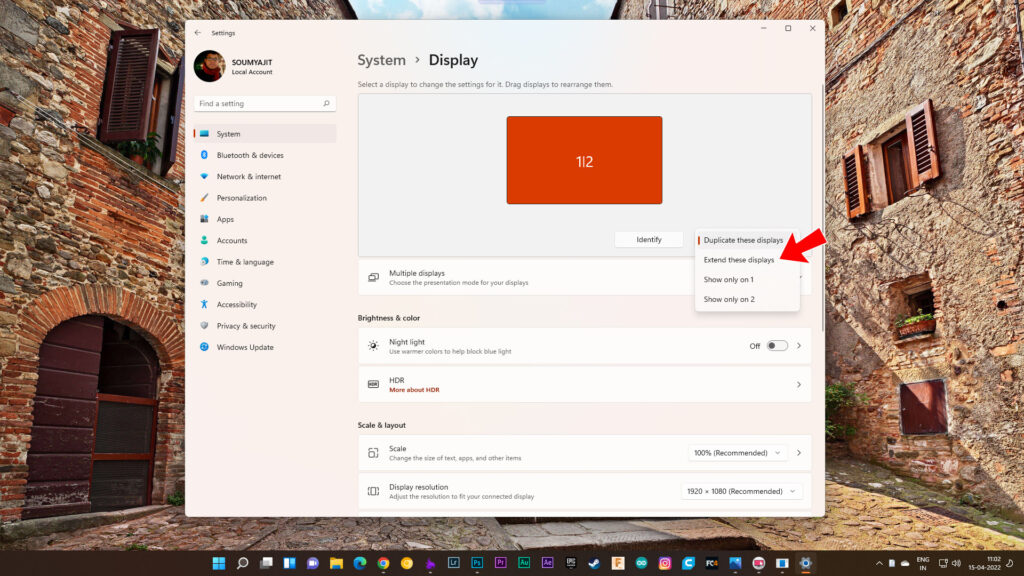Open Steam from the taskbar
The height and width of the screenshot is (576, 1024).
(x=594, y=563)
